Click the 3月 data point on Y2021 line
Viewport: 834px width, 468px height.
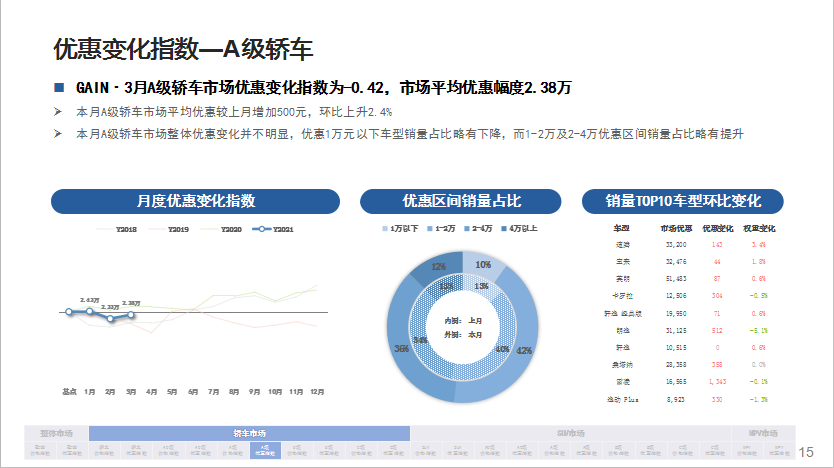pyautogui.click(x=131, y=315)
